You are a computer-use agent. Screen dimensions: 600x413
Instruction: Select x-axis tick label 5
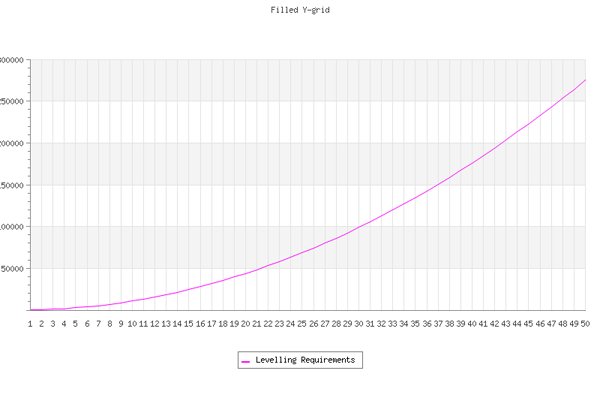click(76, 324)
